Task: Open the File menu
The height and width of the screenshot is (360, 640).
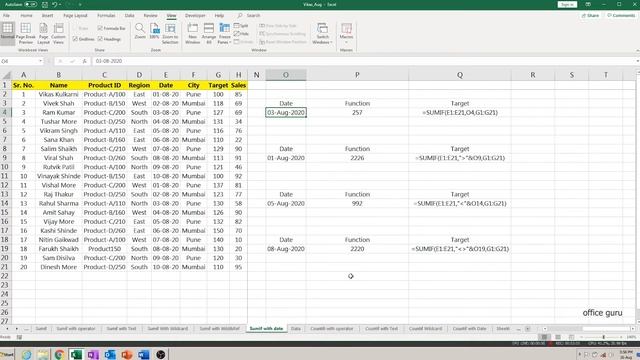Action: 6,16
